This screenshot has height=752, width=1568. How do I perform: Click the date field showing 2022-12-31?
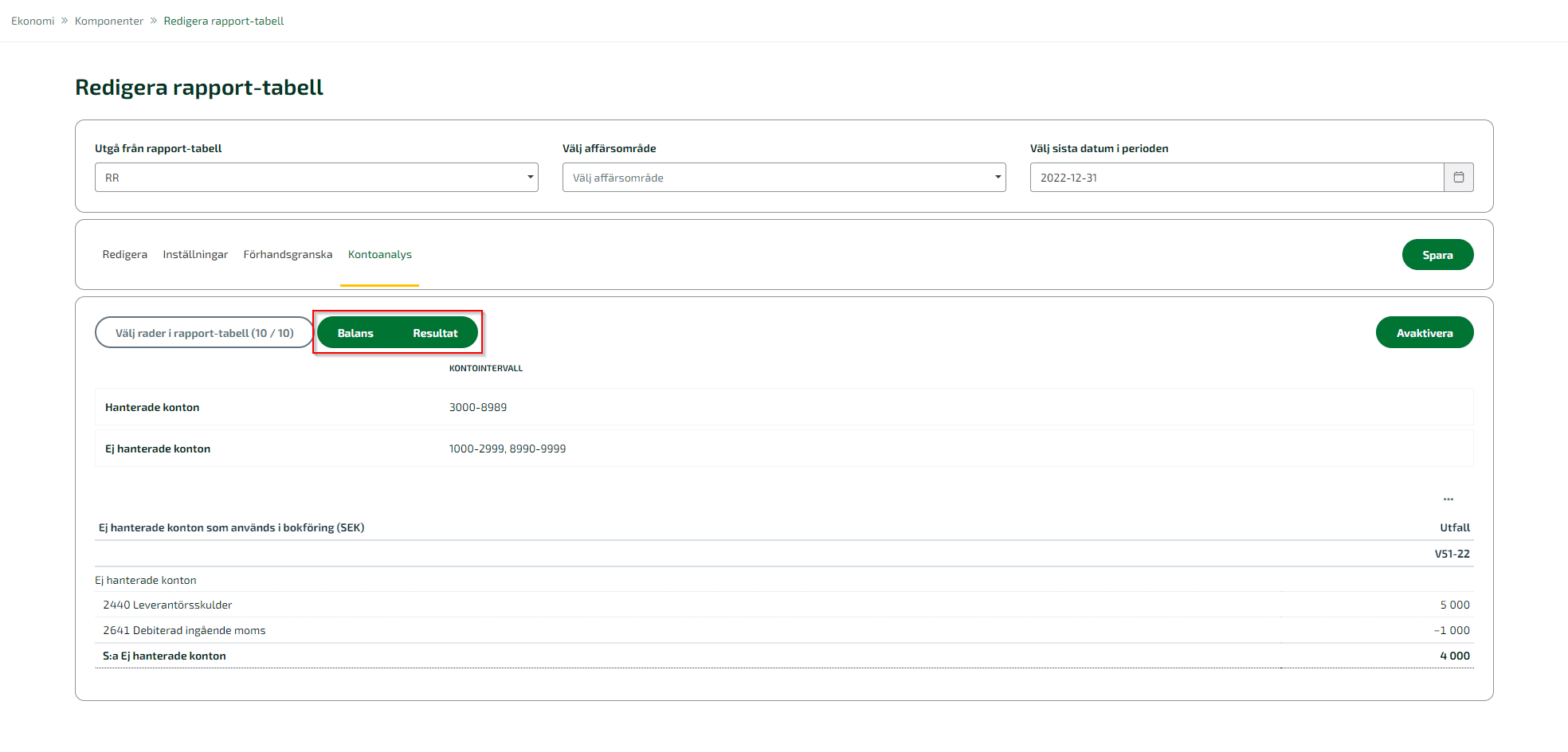pos(1237,178)
